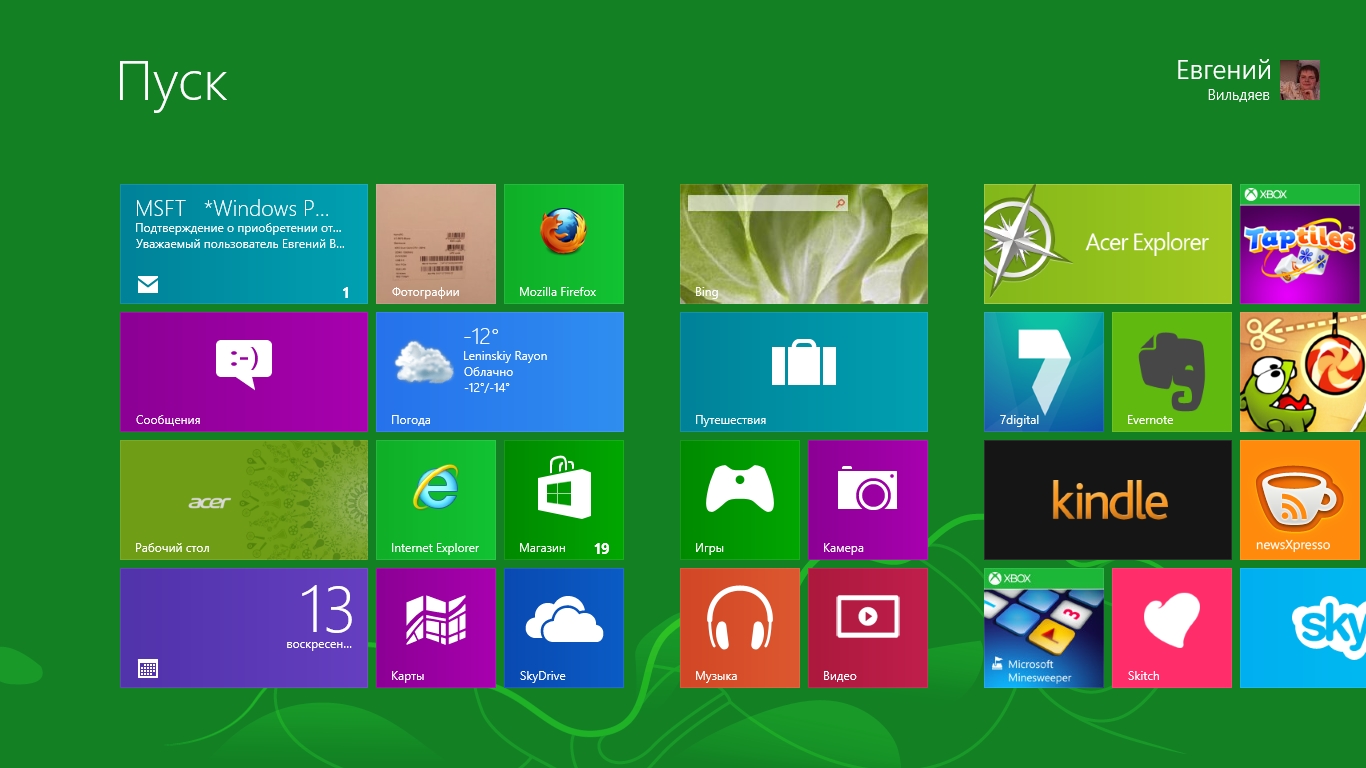Open the Камера camera tile
Screen dimensions: 1366x768
tap(868, 500)
